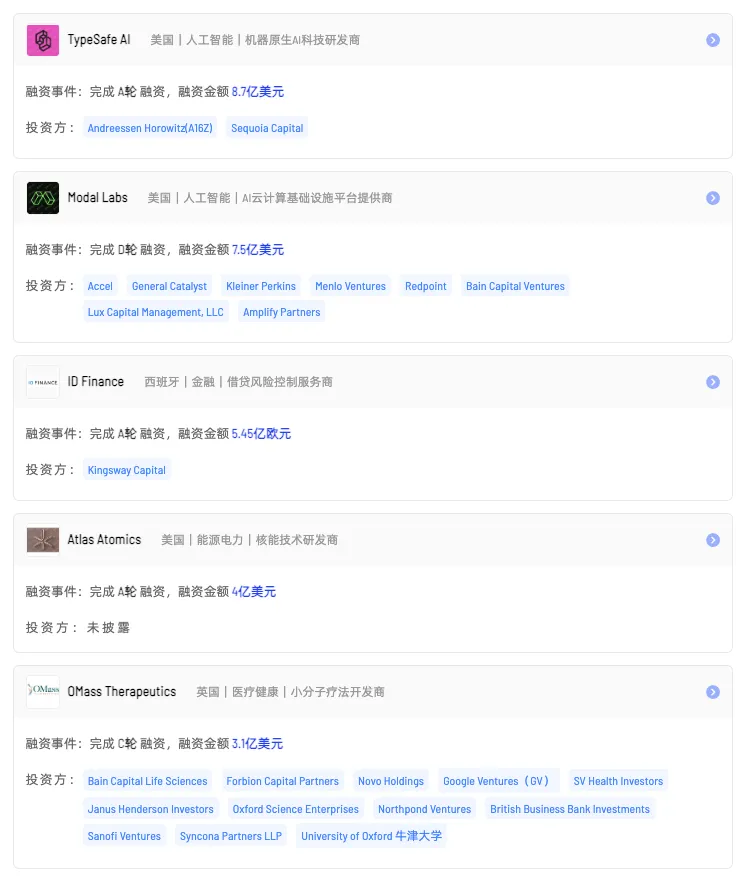Open OMass Therapeutics details arrow
Image resolution: width=743 pixels, height=879 pixels.
pyautogui.click(x=713, y=692)
